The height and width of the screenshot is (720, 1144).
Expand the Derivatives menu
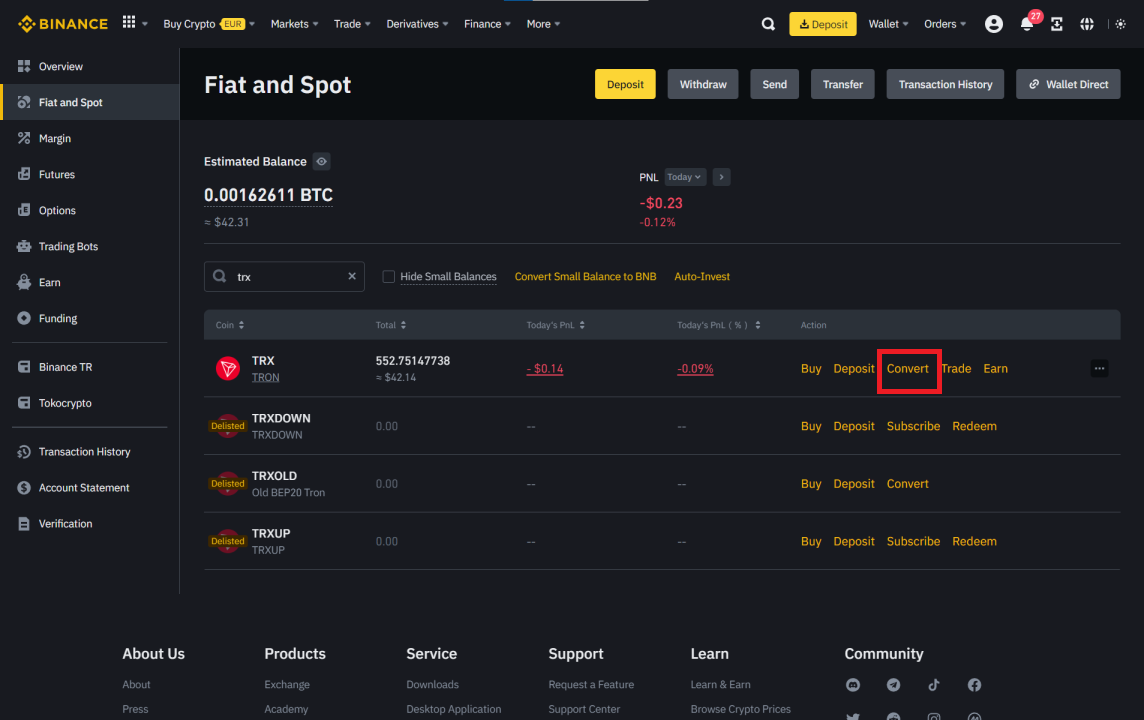click(417, 24)
